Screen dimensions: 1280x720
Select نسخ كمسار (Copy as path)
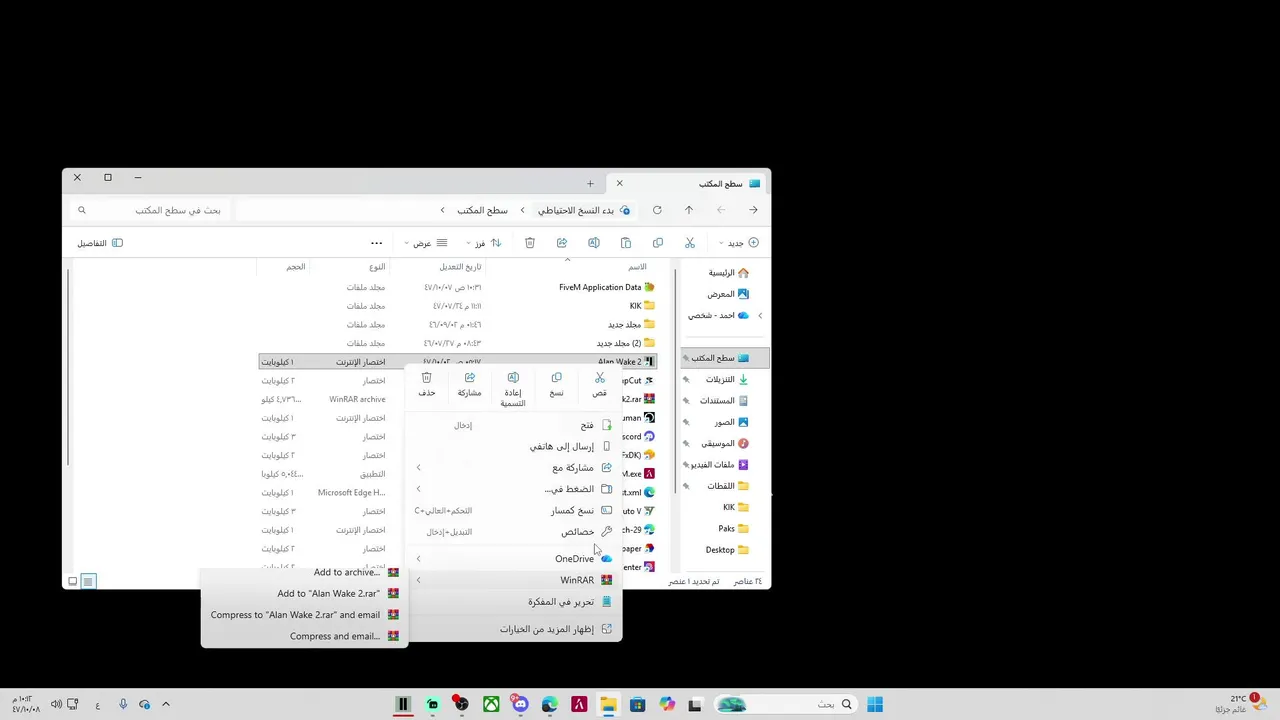514,510
